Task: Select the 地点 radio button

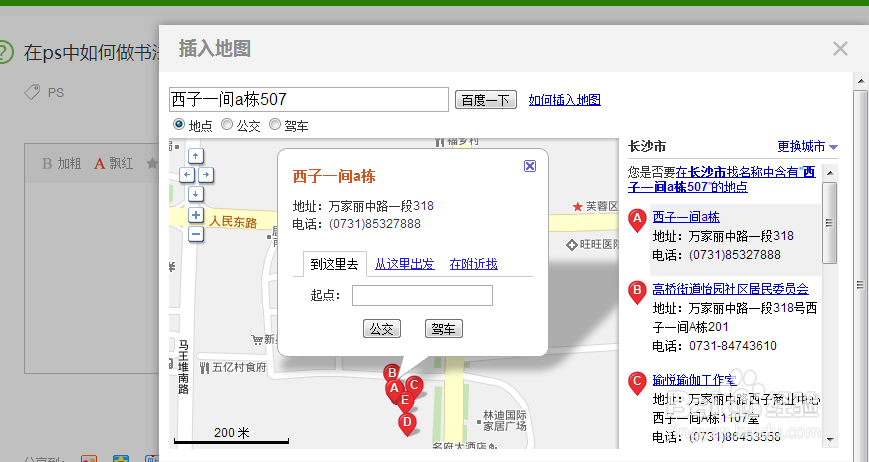Action: pos(178,124)
